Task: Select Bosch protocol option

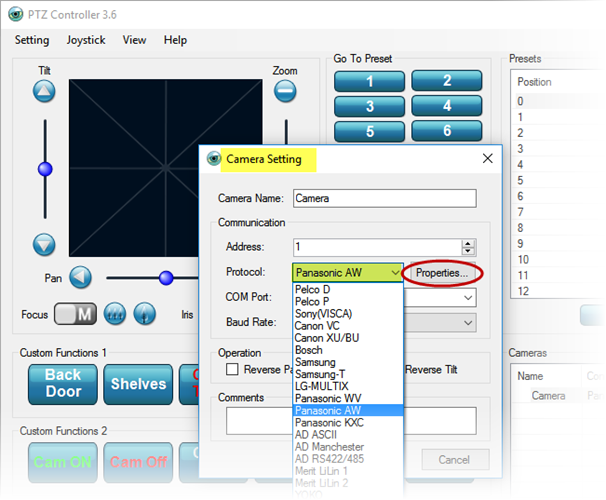Action: tap(348, 350)
